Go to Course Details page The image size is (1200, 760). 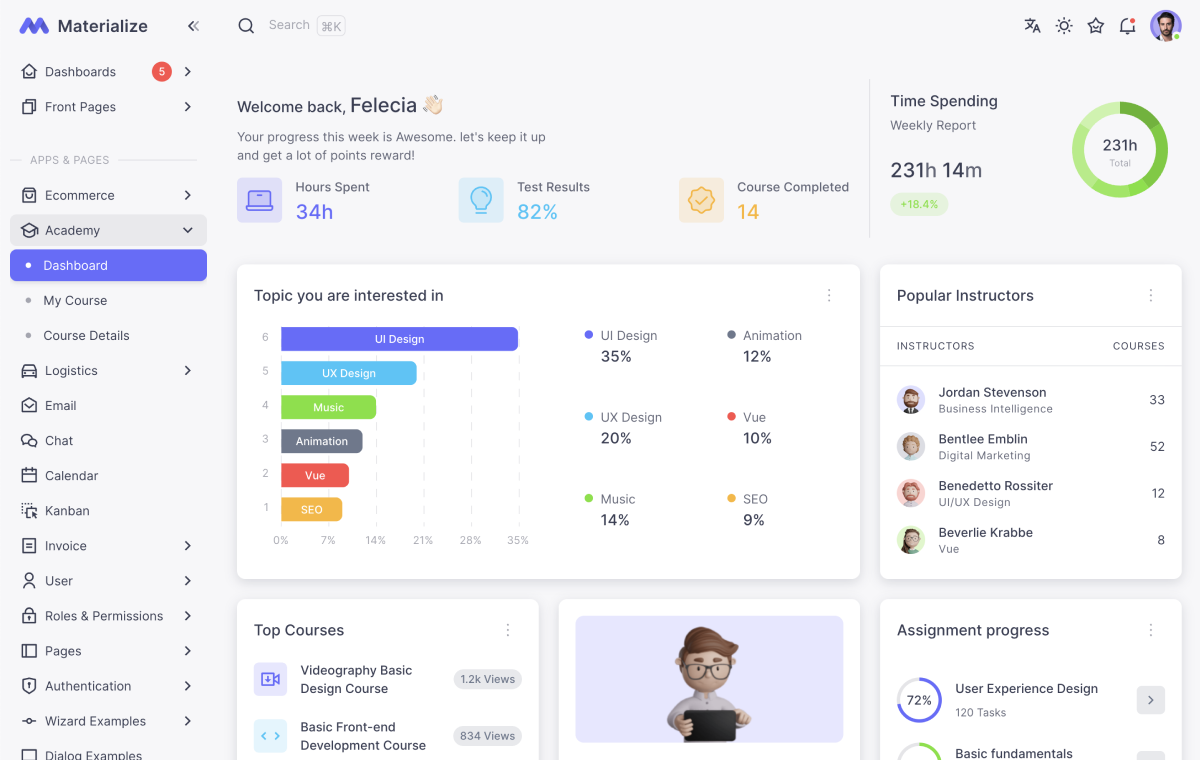(x=88, y=335)
